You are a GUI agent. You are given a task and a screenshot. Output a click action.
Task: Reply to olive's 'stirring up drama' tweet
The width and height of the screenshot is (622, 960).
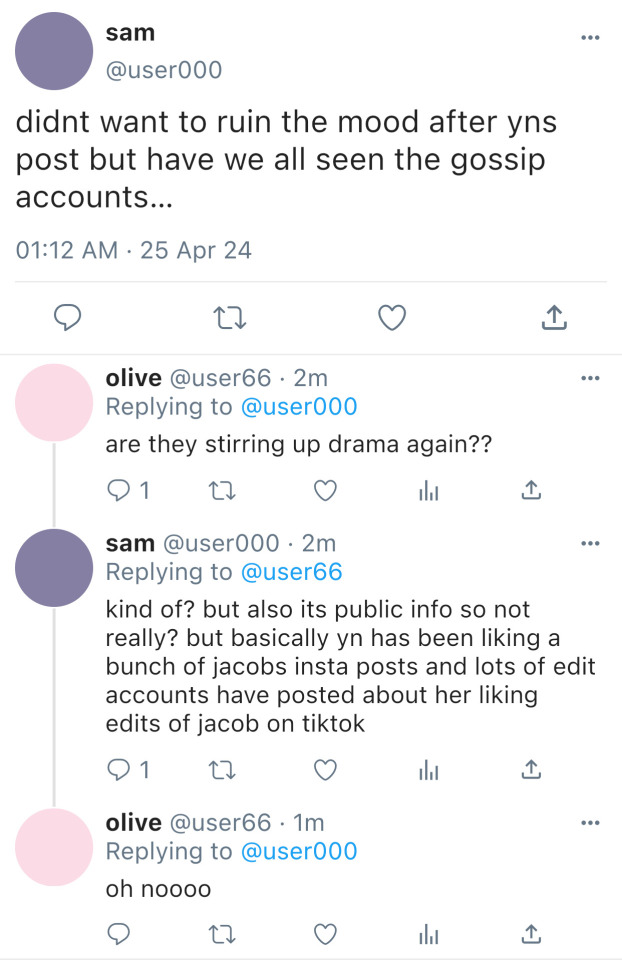tap(119, 491)
